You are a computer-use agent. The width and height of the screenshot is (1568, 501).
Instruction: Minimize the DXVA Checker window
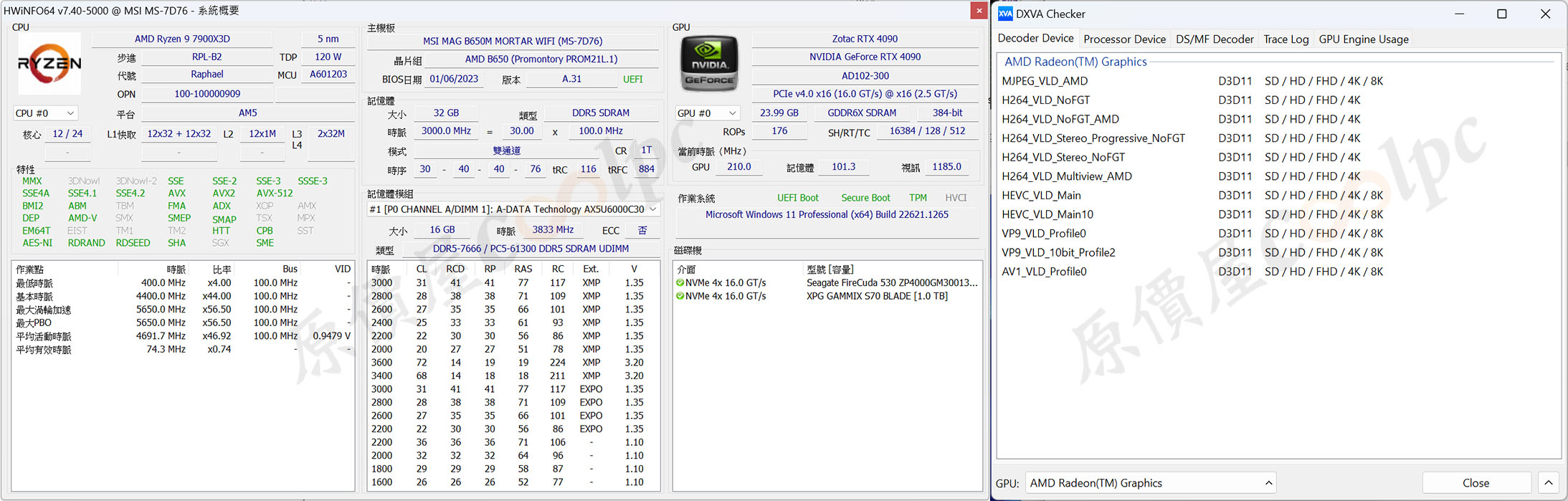[1459, 14]
